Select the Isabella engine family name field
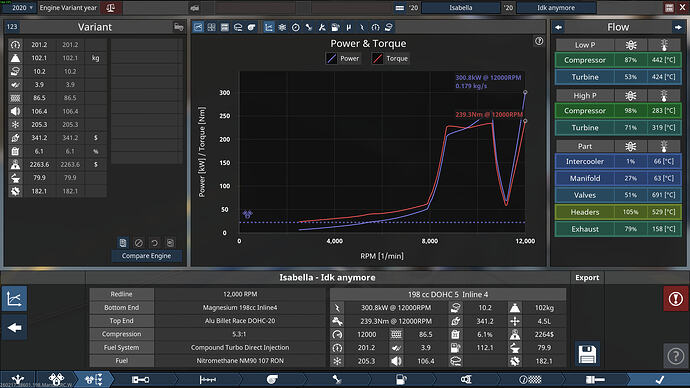The width and height of the screenshot is (690, 388). 461,7
